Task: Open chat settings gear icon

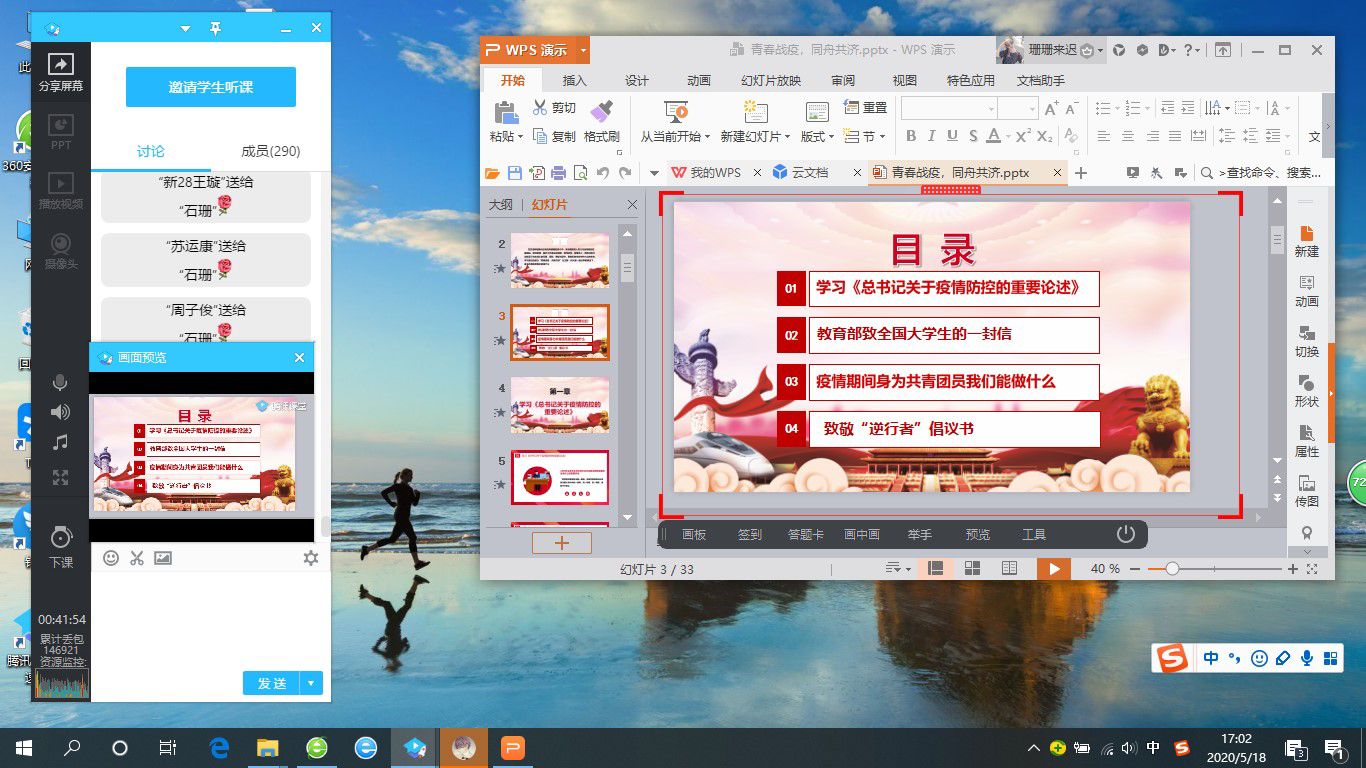Action: point(311,558)
